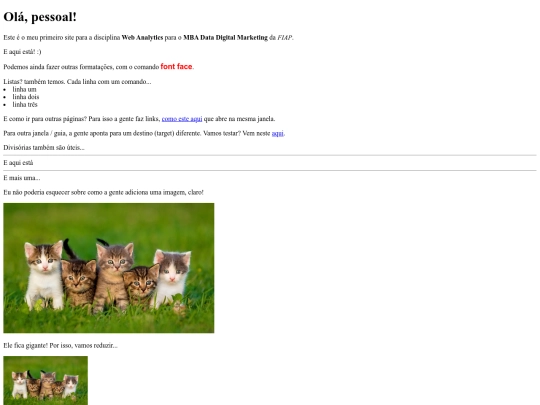
Task: Click the italic 'FIAP' text
Action: pyautogui.click(x=285, y=38)
